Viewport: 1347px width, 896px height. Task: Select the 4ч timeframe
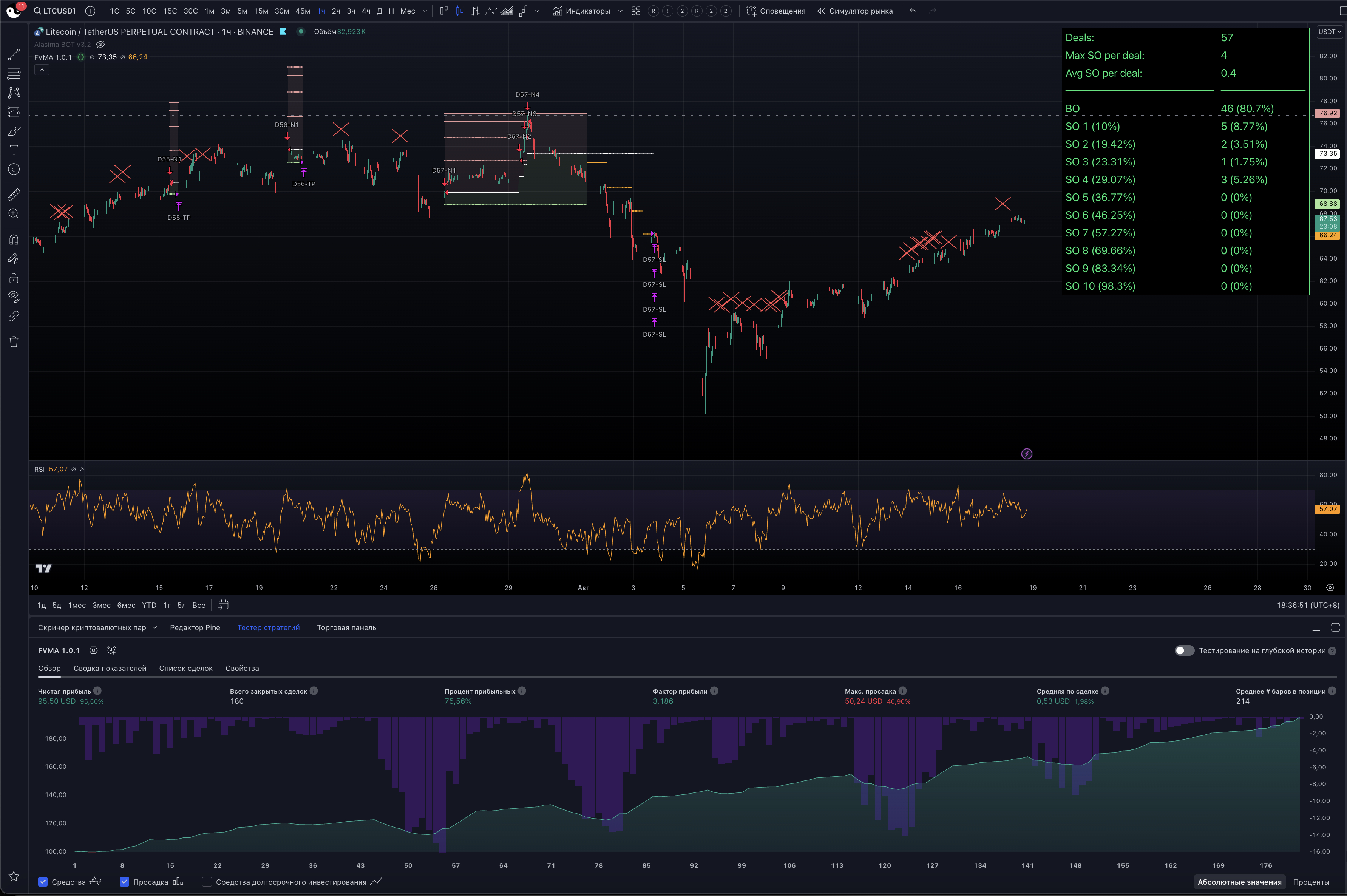pos(366,11)
